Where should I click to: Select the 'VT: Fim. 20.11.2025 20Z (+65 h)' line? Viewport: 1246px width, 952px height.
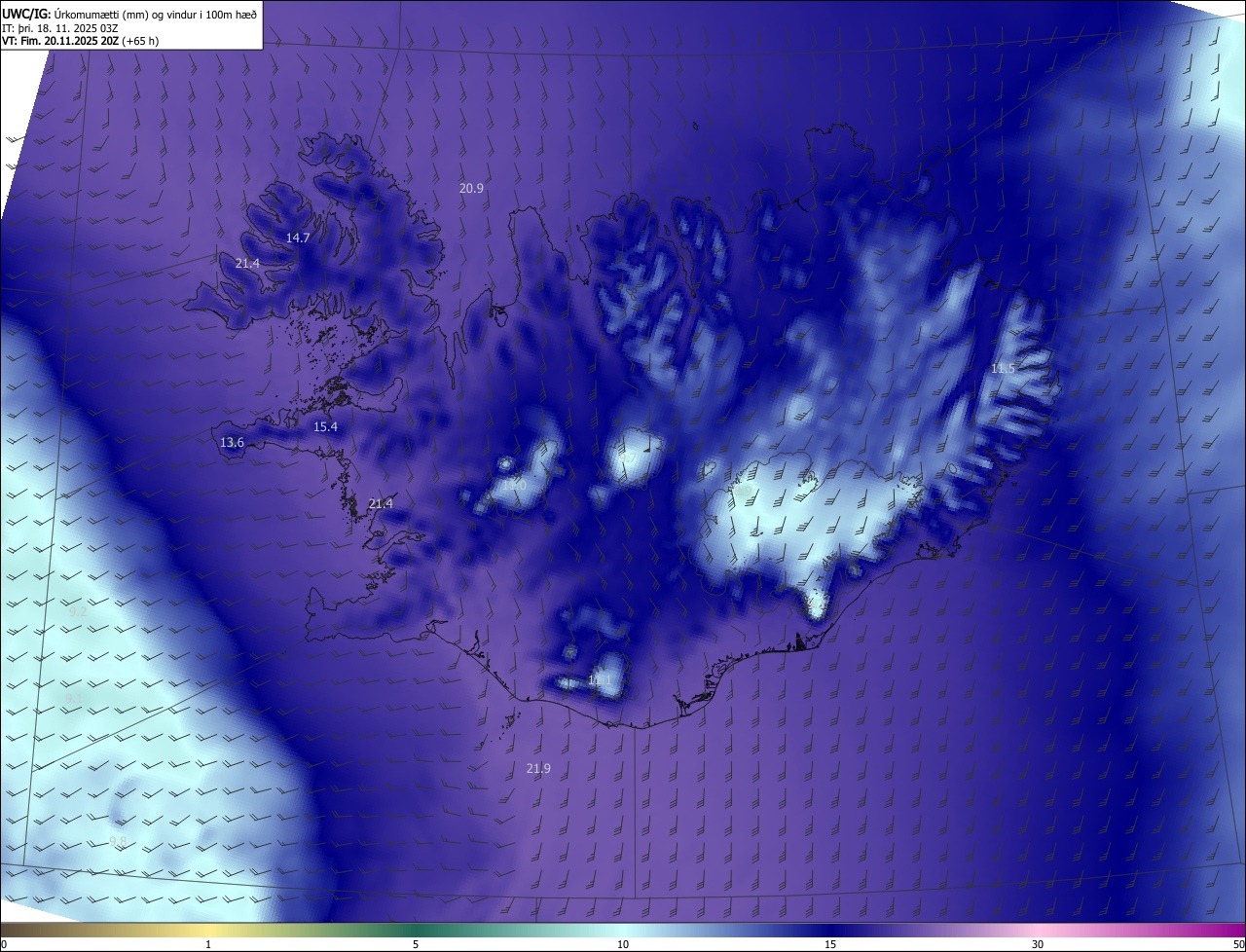[80, 41]
